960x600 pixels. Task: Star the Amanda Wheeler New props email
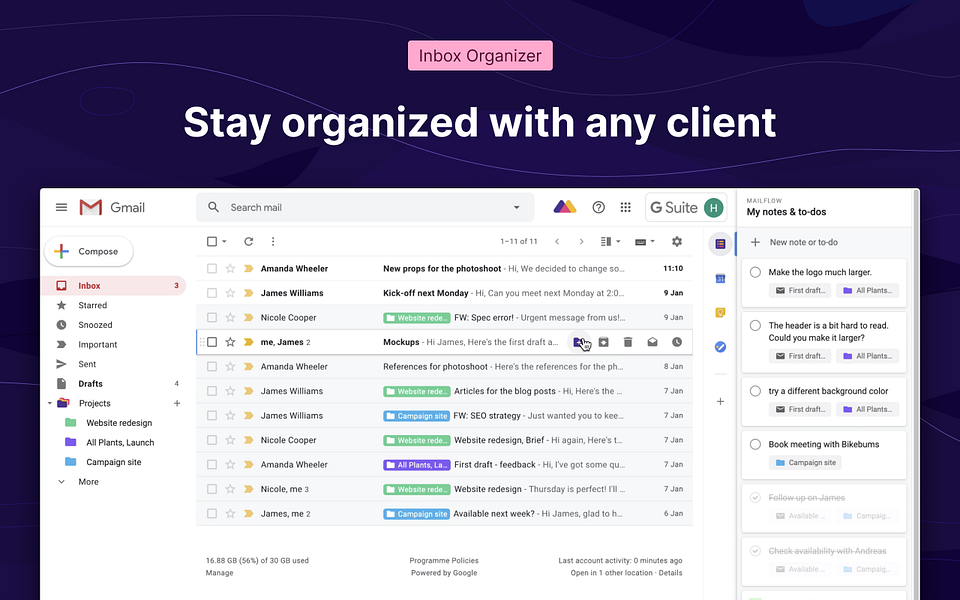(x=230, y=269)
